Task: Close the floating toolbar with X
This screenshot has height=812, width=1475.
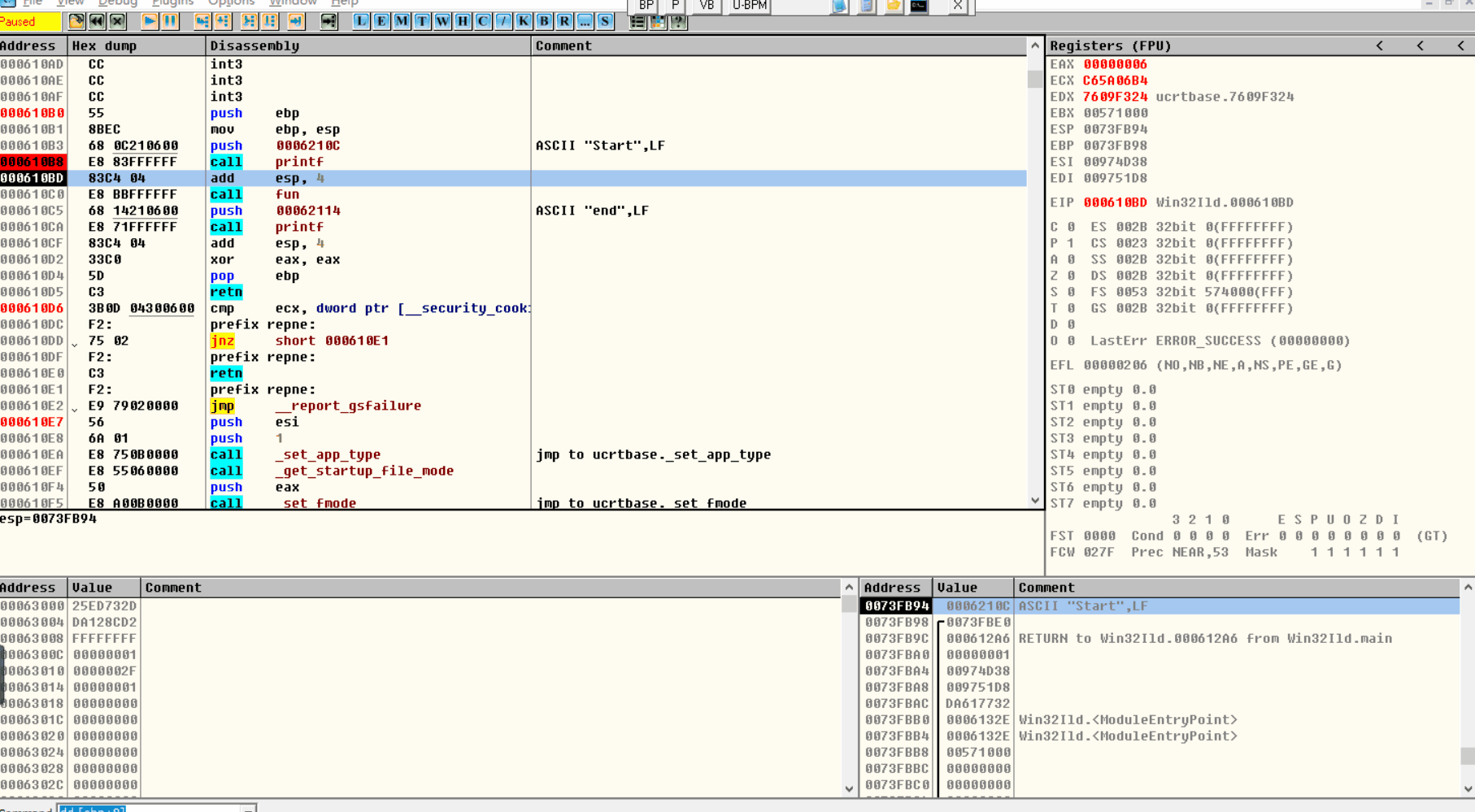Action: point(958,6)
